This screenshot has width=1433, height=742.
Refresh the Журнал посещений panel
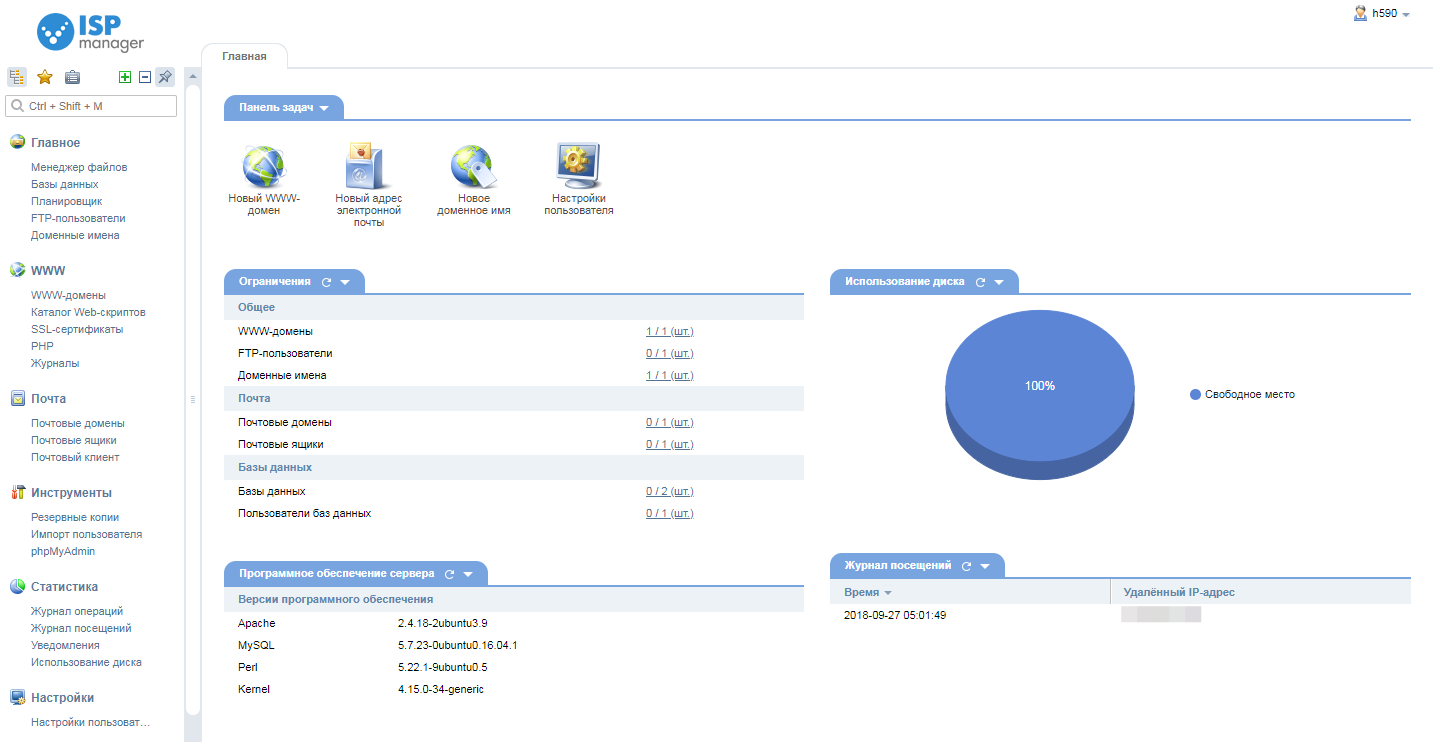[966, 566]
